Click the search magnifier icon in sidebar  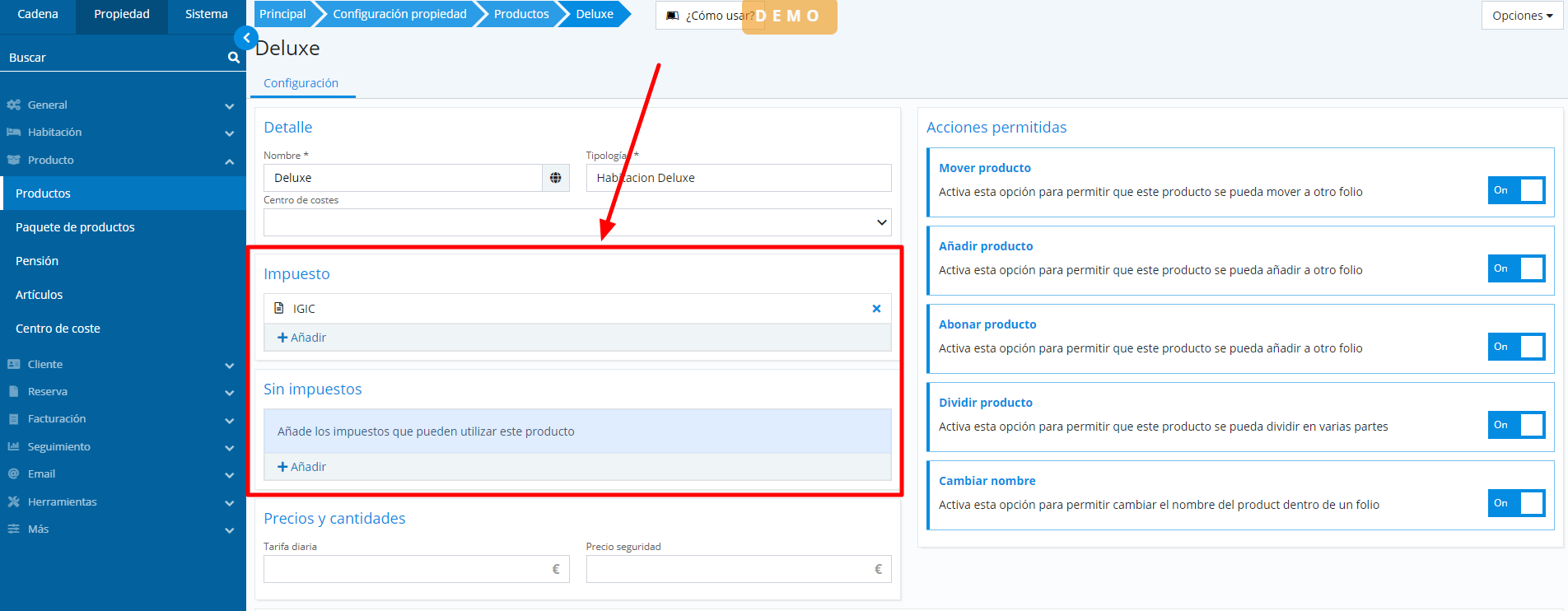234,58
